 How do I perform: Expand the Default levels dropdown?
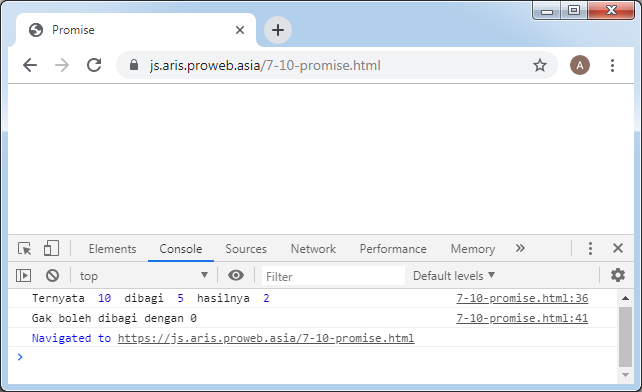pyautogui.click(x=454, y=276)
